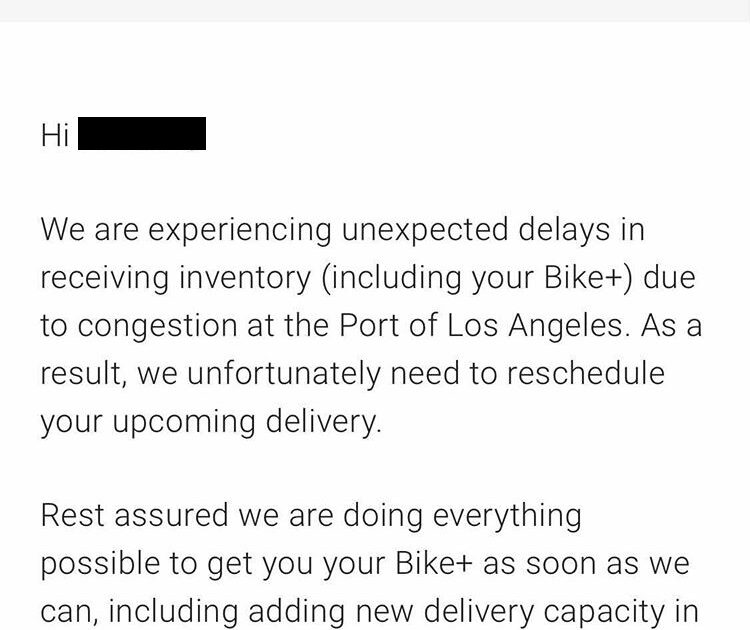
Task: Click the redacted name block after Hi
Action: pos(141,134)
